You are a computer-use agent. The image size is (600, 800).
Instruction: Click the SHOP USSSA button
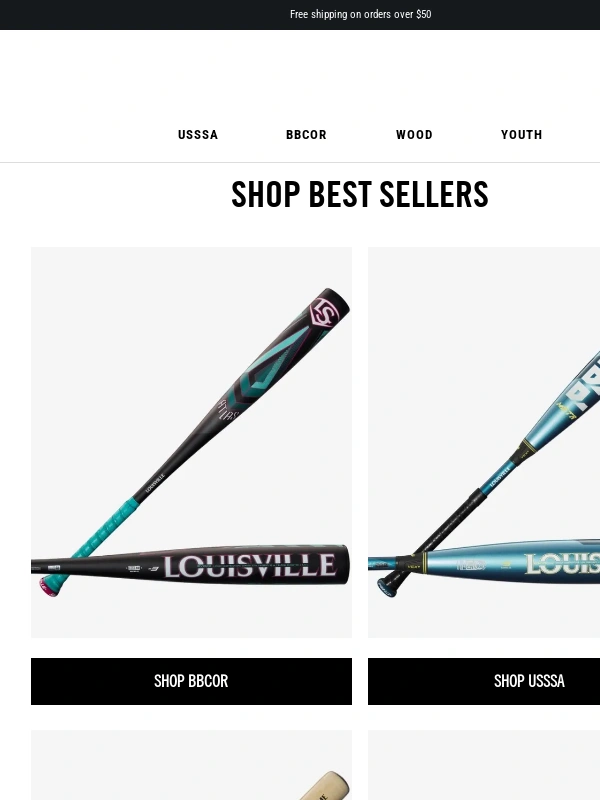point(484,681)
